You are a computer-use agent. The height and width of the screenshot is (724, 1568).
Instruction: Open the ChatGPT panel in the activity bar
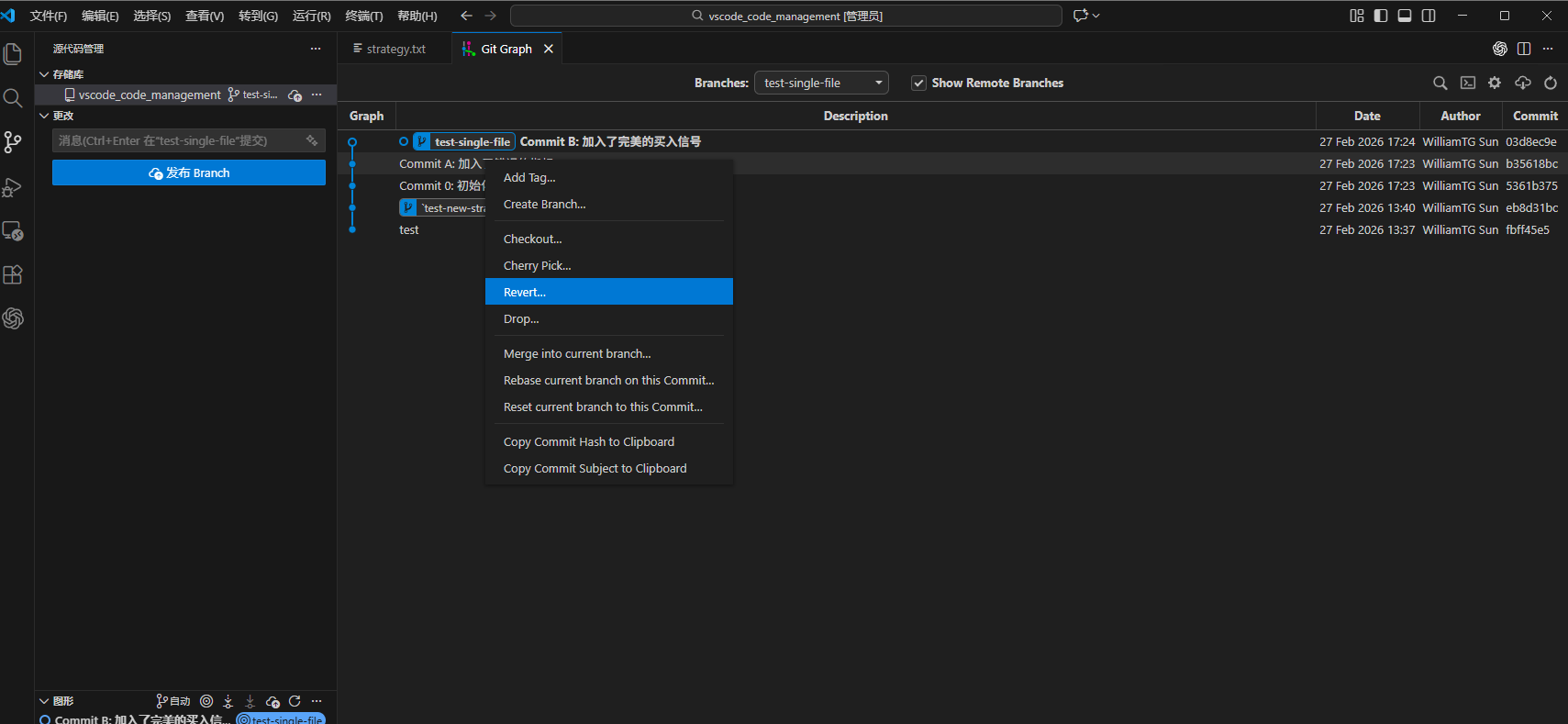point(13,318)
